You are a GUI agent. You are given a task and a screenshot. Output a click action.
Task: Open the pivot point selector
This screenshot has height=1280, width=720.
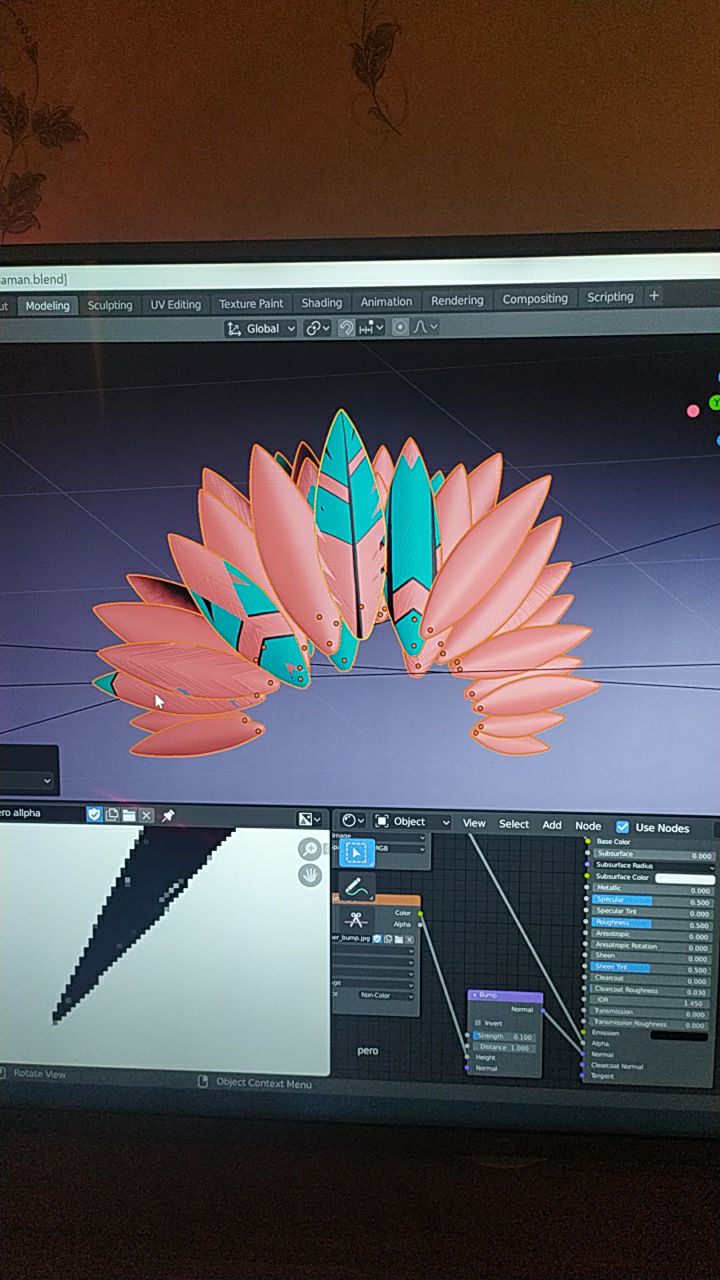317,328
